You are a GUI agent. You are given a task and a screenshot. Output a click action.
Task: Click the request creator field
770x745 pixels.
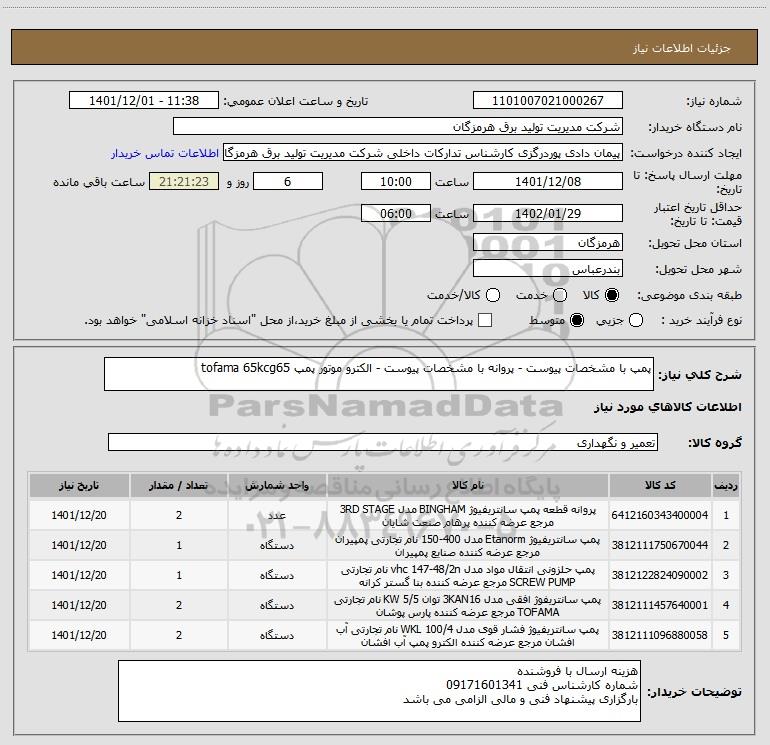coord(423,153)
